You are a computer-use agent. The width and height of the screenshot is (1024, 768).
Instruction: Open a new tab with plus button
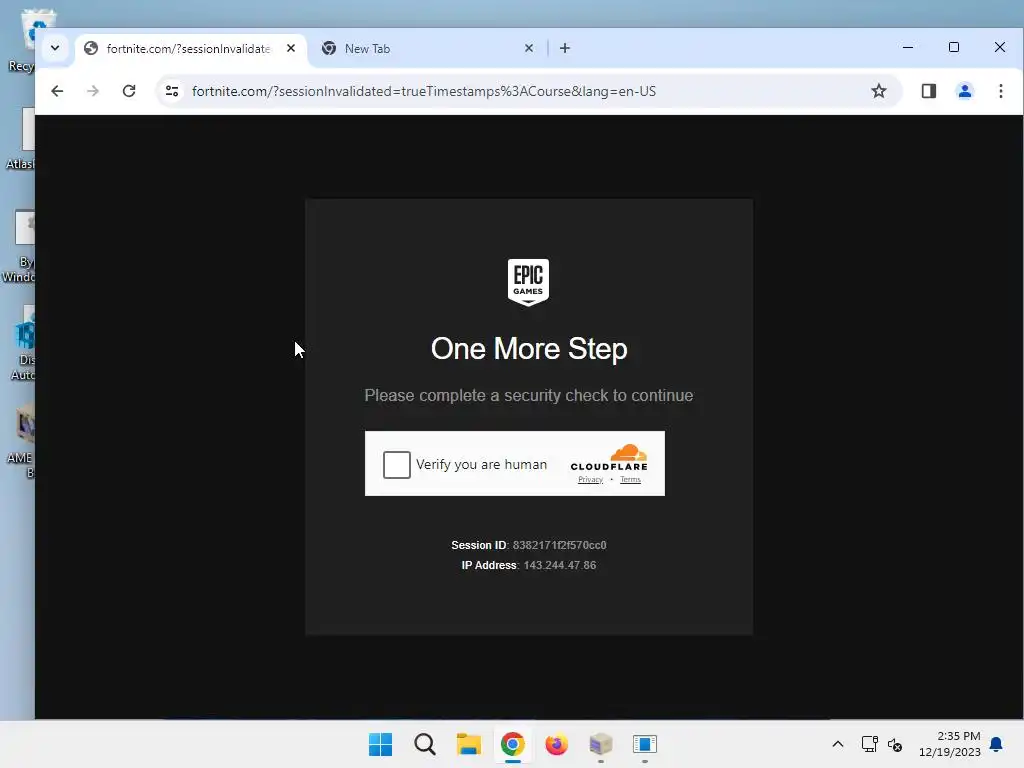click(565, 48)
